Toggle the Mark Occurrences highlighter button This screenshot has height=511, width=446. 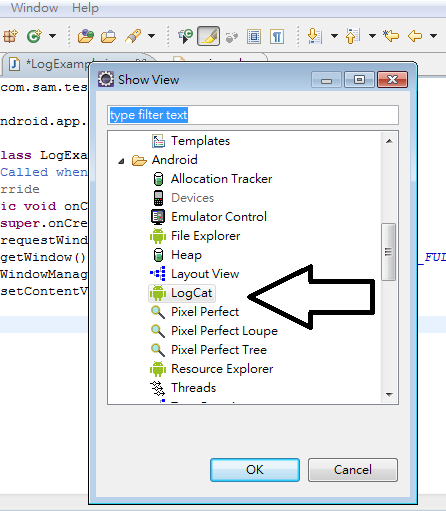(x=208, y=36)
